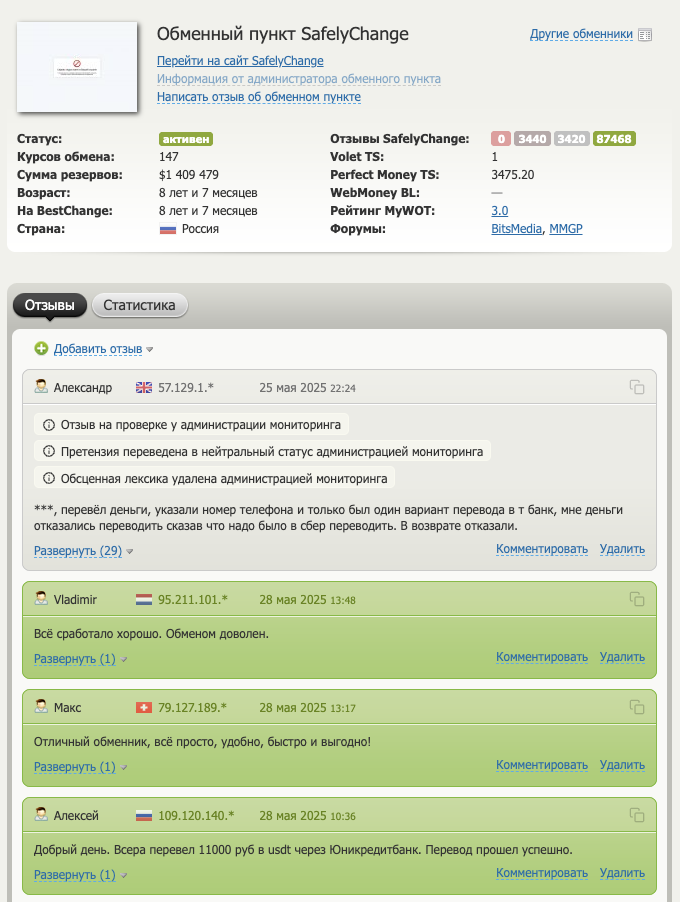The image size is (680, 902).
Task: Copy Макс's review via copy icon
Action: click(x=637, y=707)
